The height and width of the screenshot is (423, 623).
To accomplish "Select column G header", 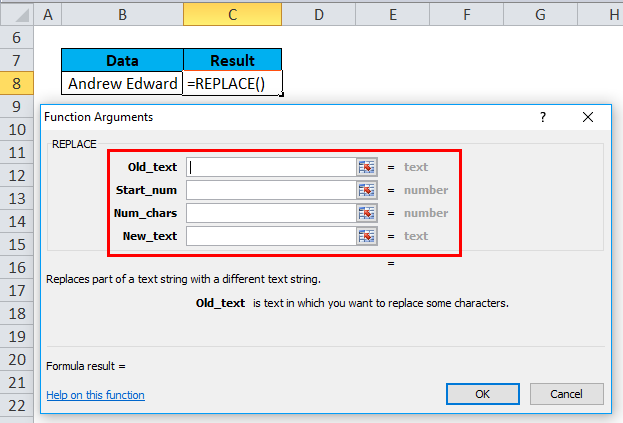I will pyautogui.click(x=540, y=15).
